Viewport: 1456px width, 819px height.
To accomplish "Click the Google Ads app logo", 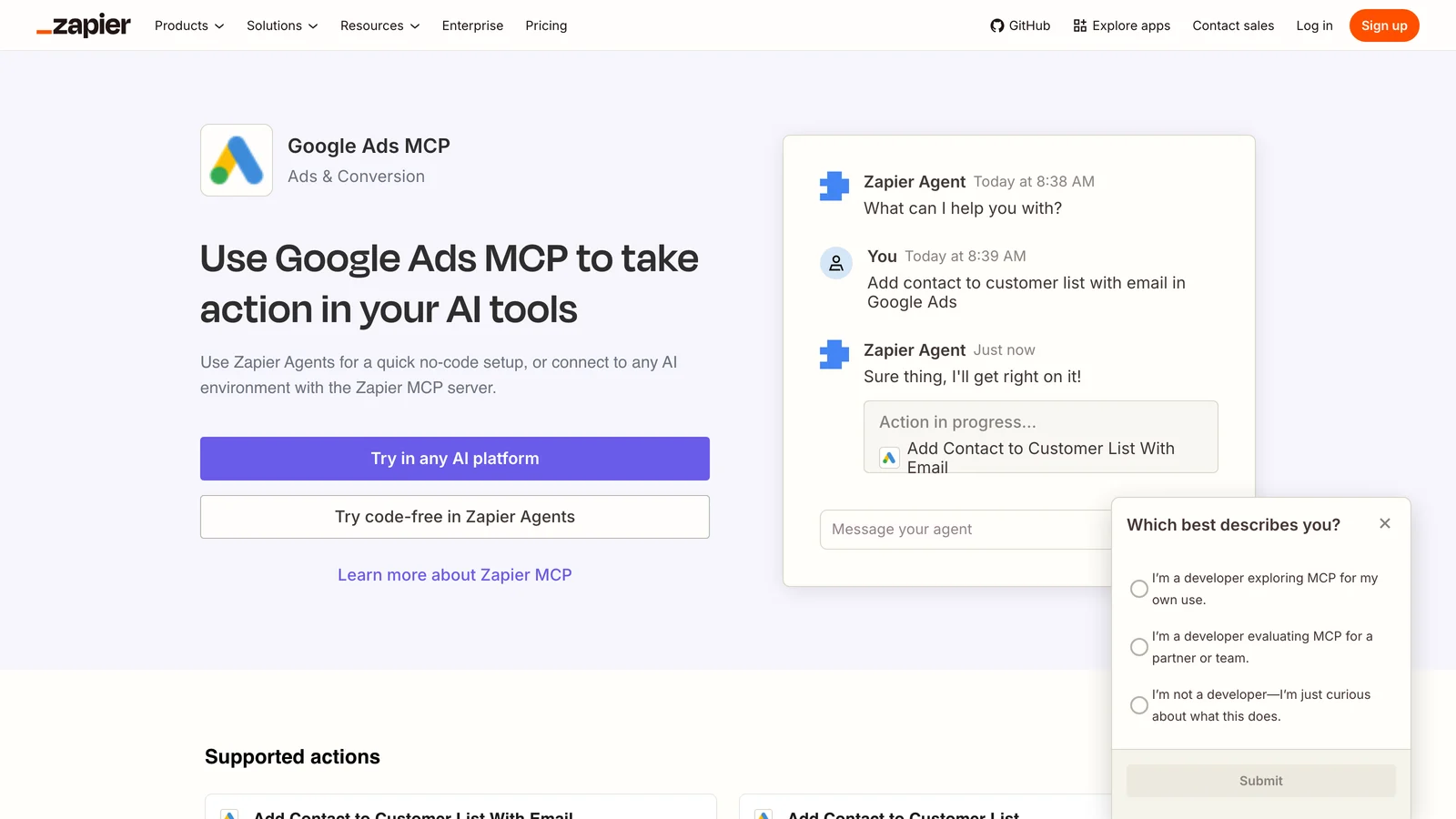I will 237,160.
